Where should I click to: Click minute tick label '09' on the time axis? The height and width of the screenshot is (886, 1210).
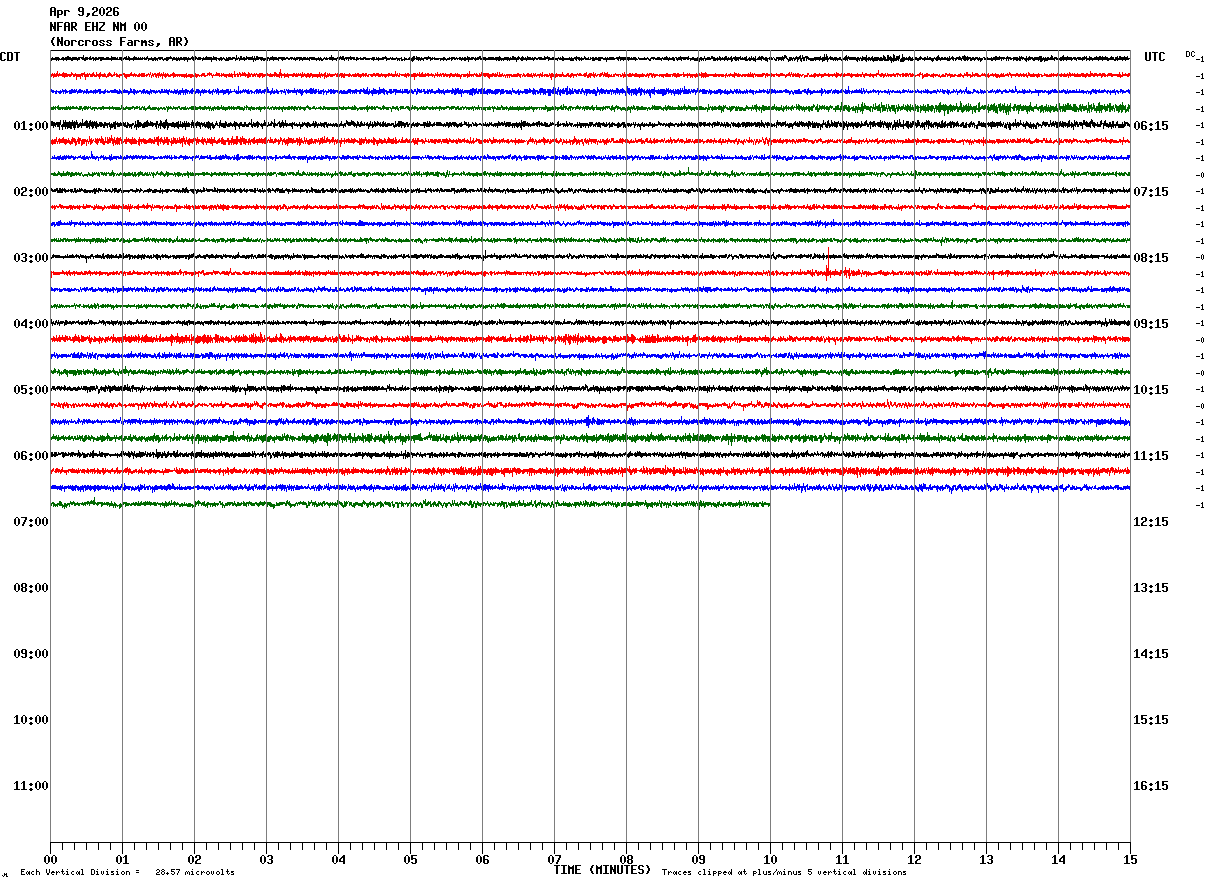698,859
